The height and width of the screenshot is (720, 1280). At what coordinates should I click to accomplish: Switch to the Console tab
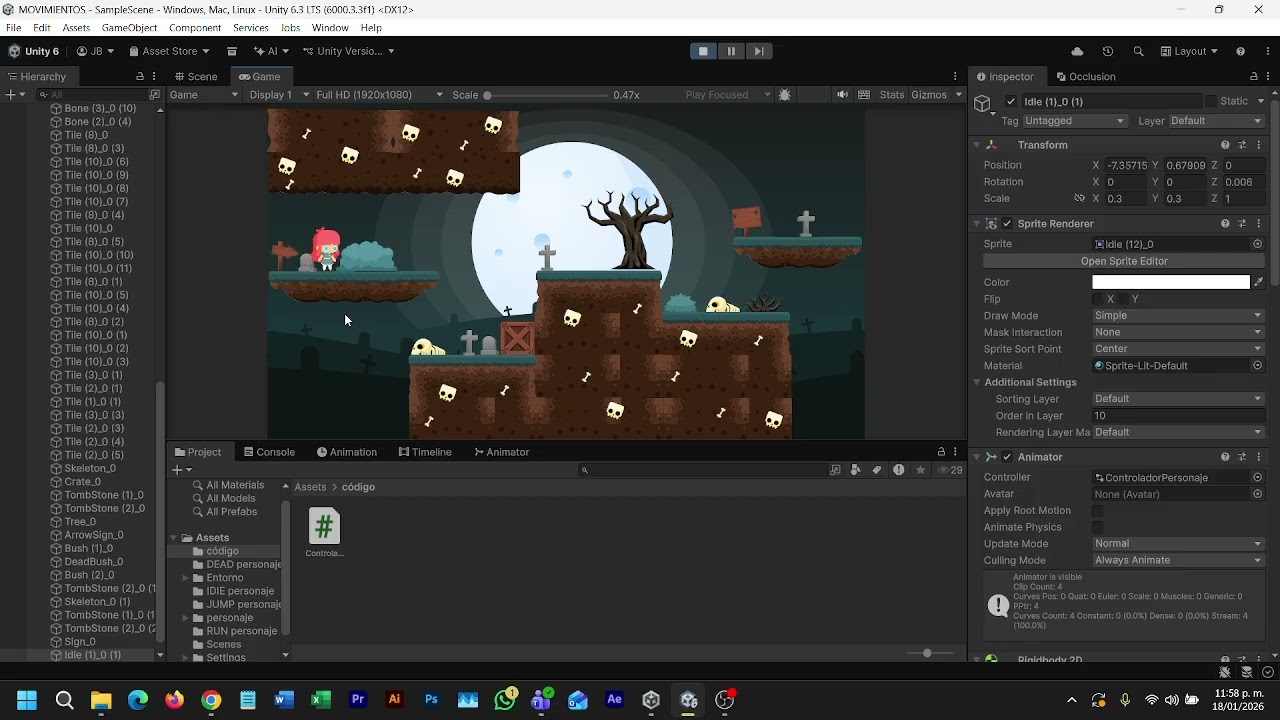268,452
